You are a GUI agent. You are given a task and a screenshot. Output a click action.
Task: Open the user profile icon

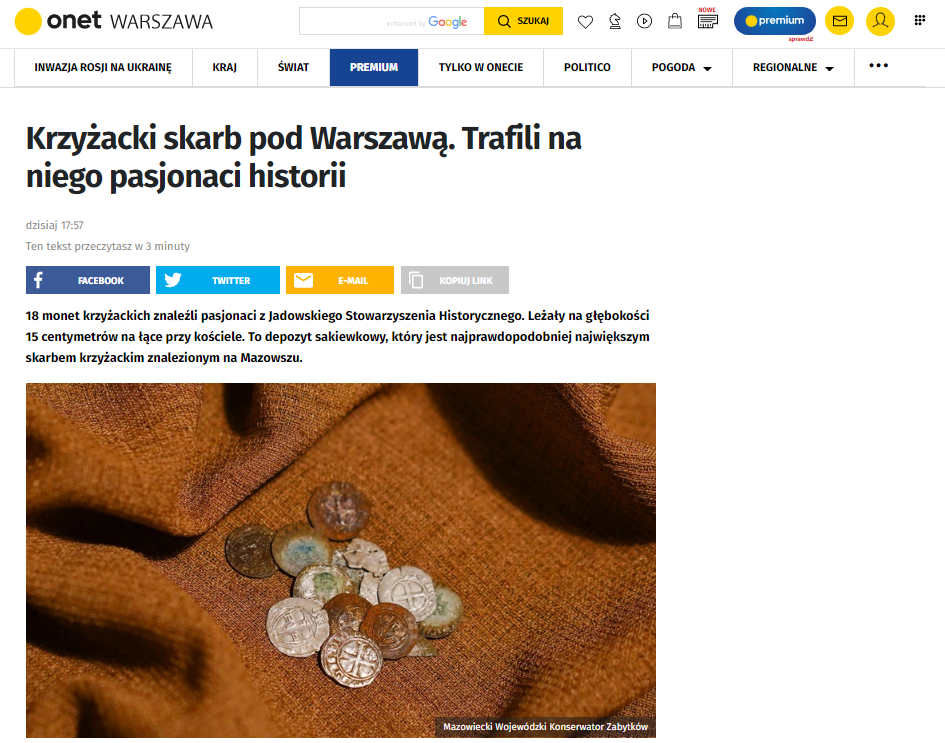click(x=881, y=21)
